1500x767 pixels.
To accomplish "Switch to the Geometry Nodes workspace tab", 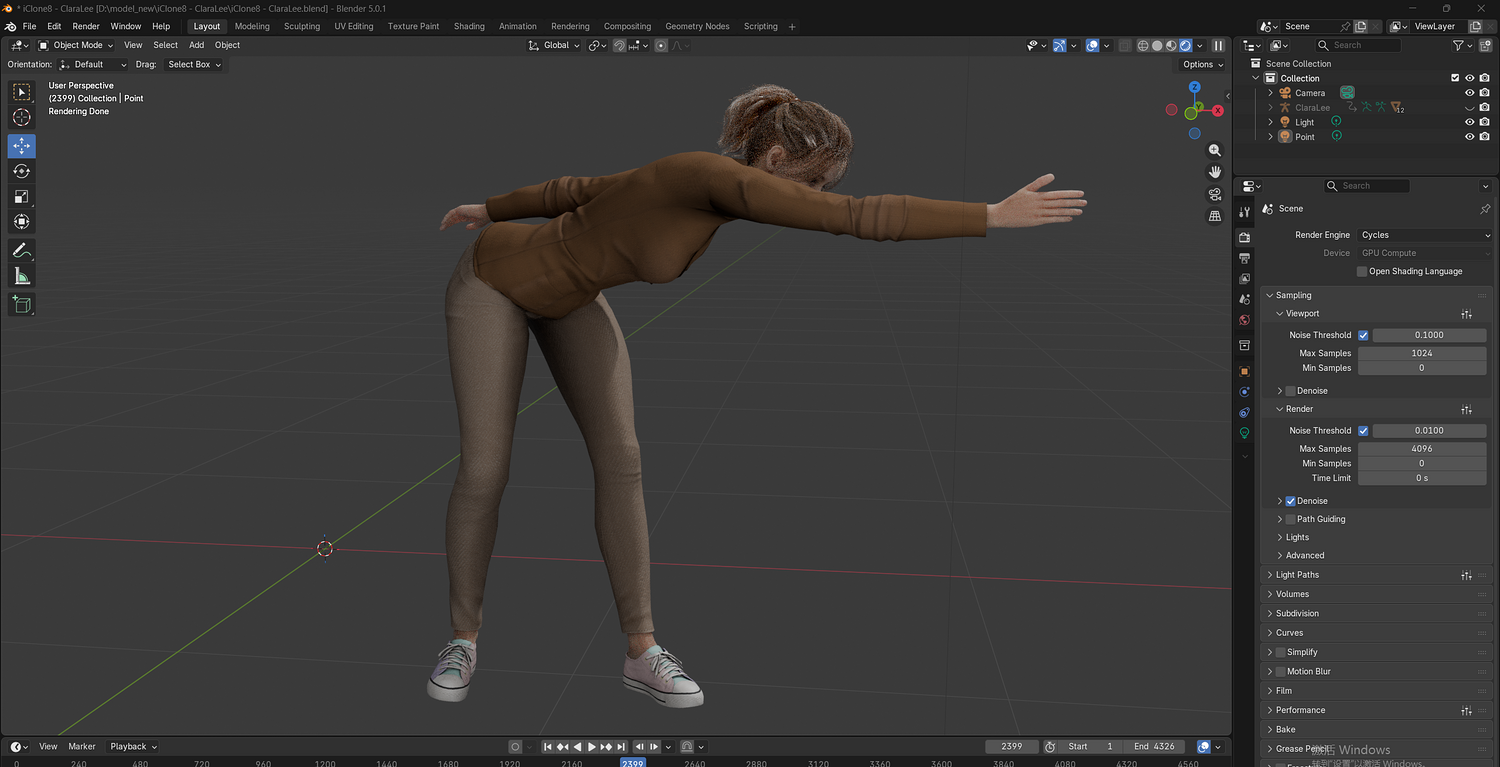I will pos(697,26).
